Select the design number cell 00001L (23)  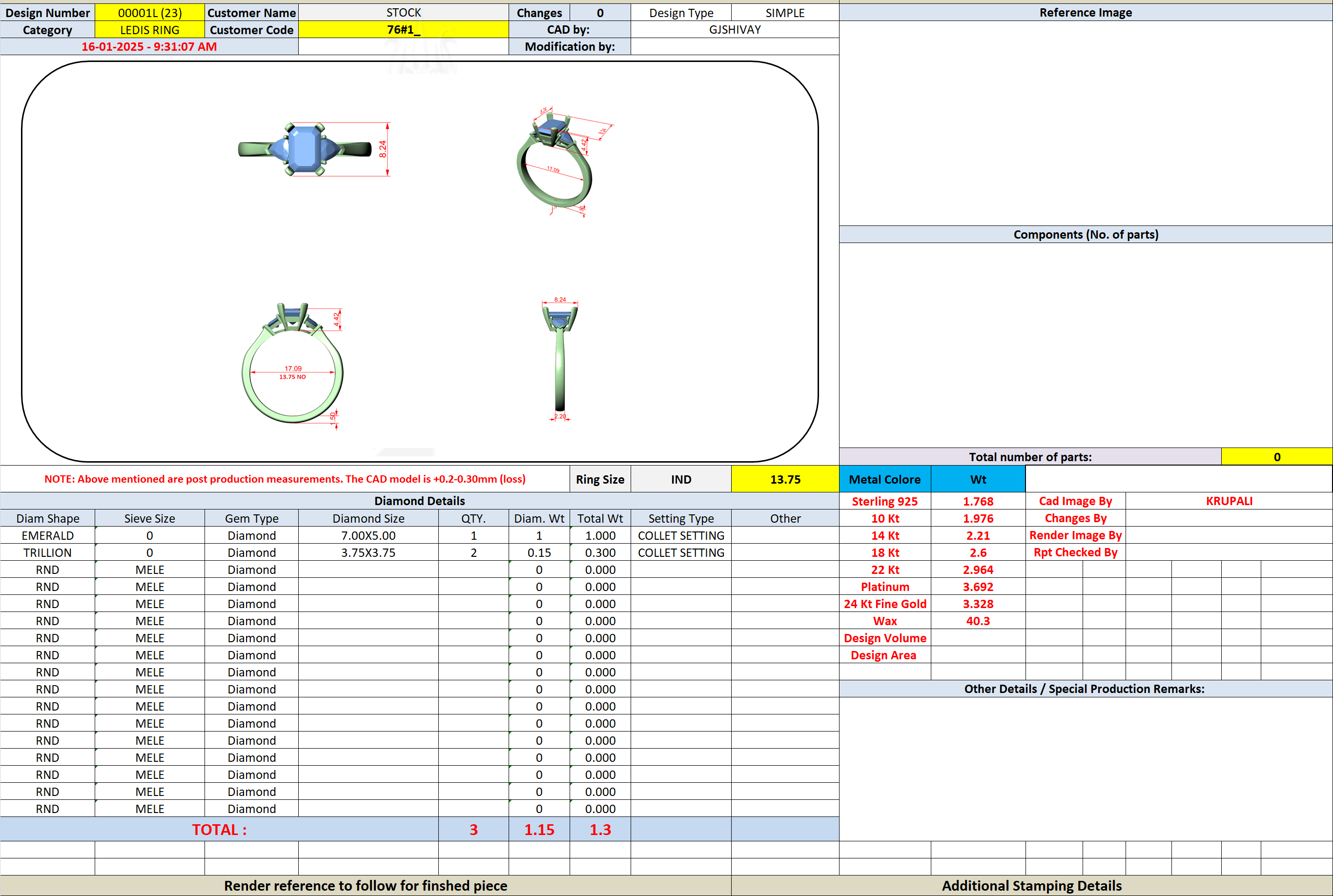(150, 13)
